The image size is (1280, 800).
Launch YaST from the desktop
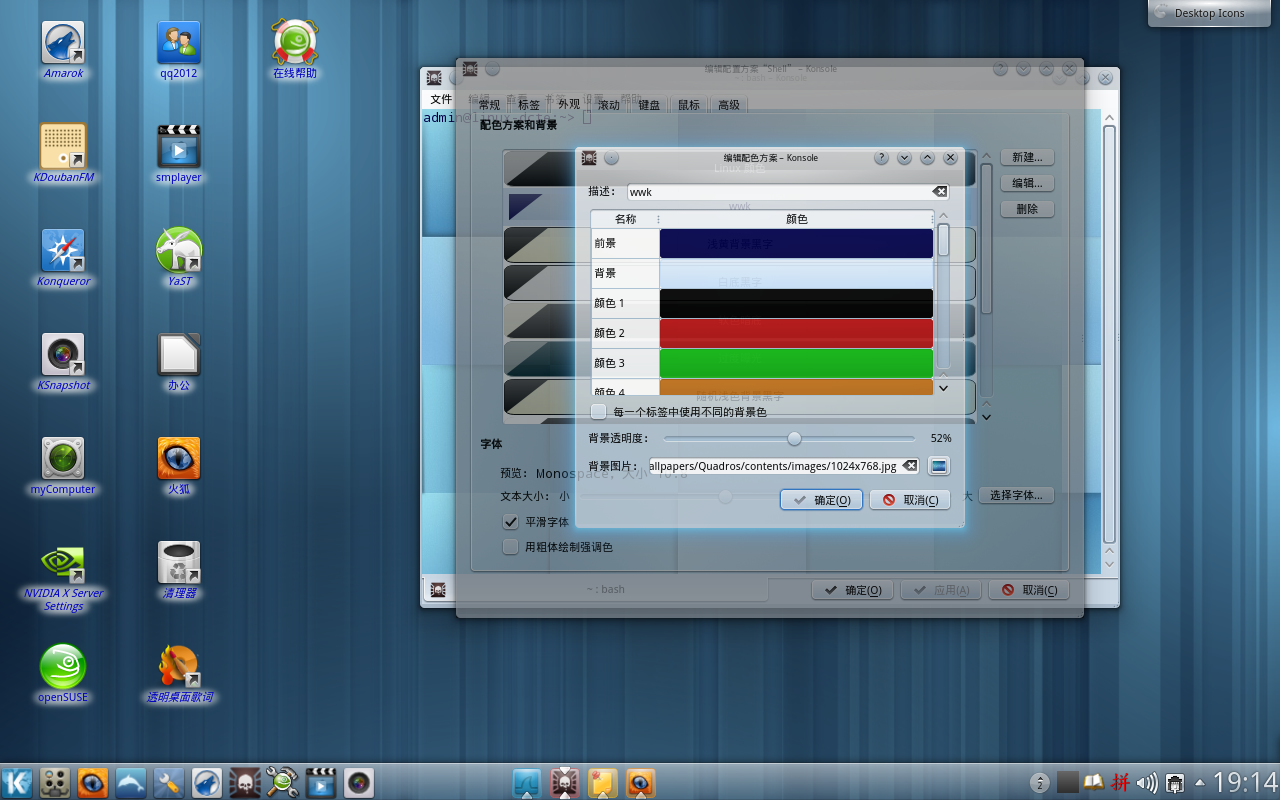179,256
